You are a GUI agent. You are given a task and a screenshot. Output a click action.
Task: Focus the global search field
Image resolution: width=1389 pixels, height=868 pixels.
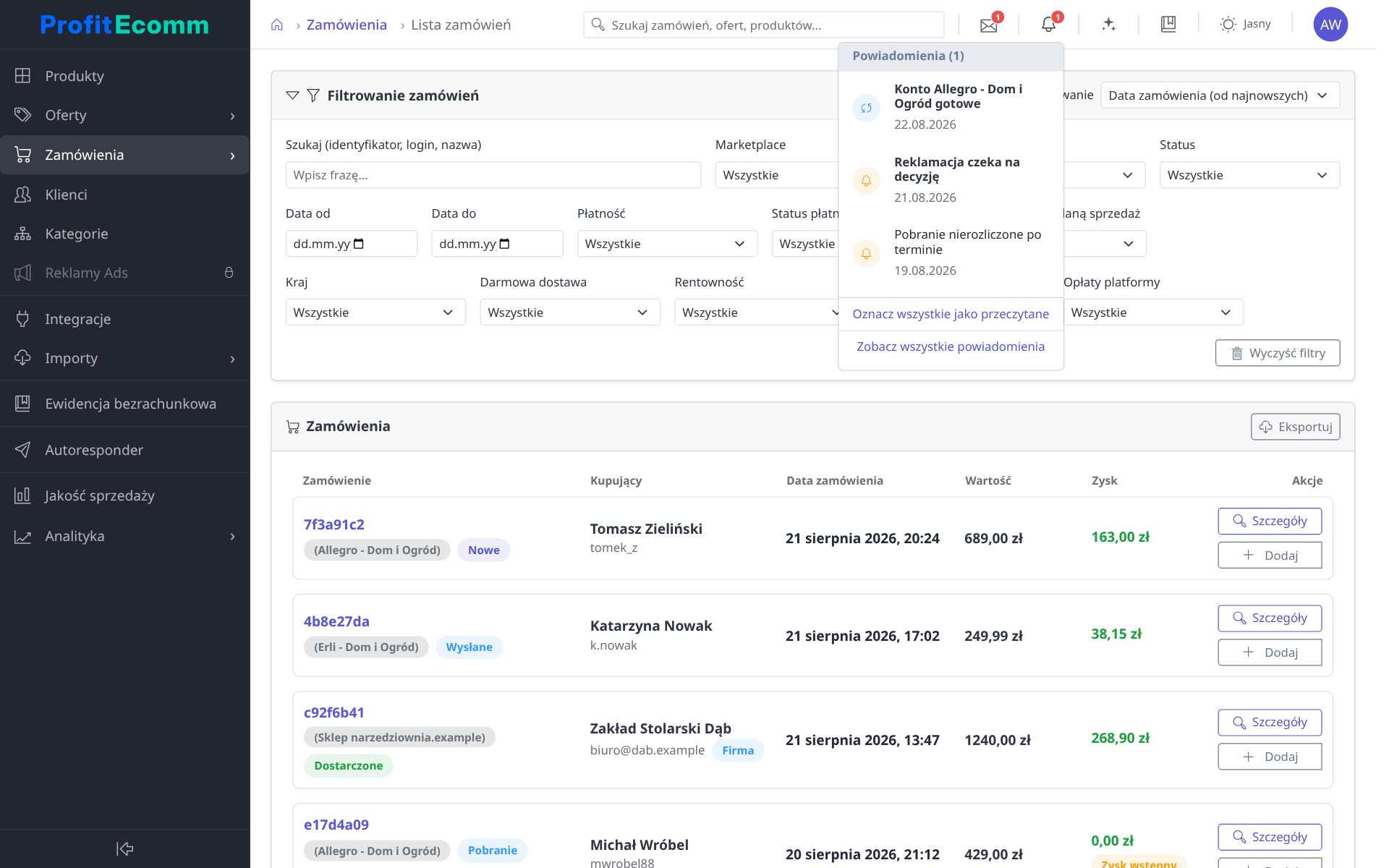[x=764, y=25]
